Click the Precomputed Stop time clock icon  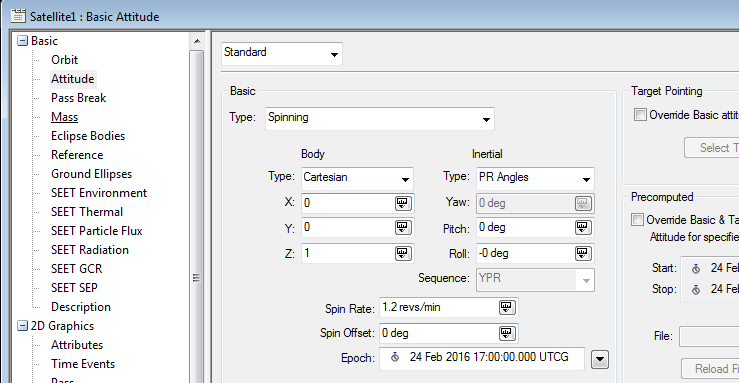pyautogui.click(x=696, y=290)
